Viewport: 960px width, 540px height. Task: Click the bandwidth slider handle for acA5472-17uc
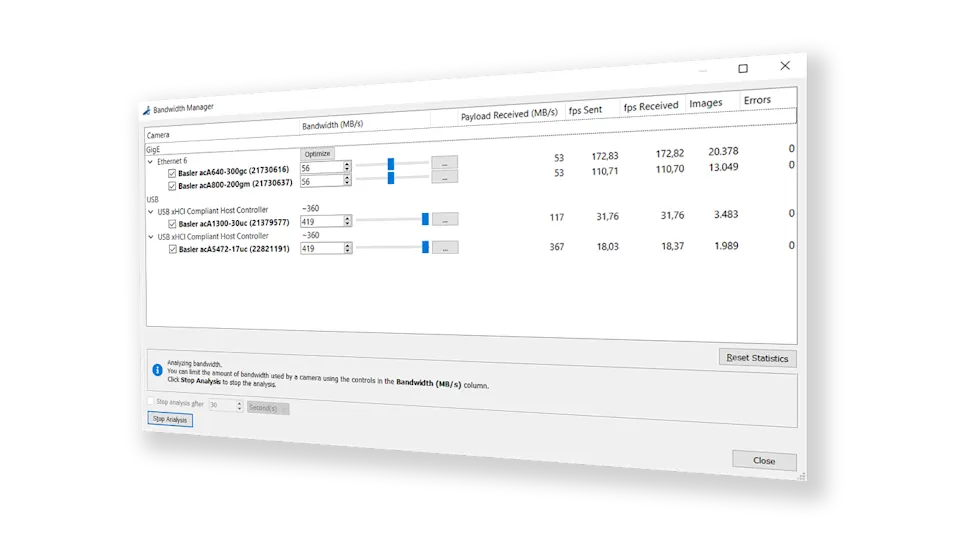tap(425, 247)
